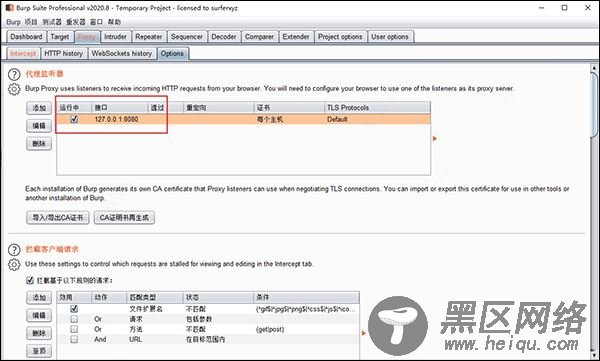
Task: Select the Options sub-tab
Action: pos(172,54)
